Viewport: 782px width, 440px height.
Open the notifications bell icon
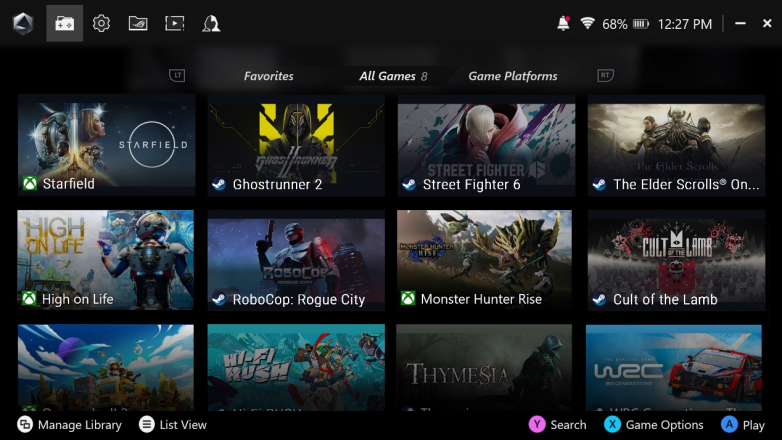point(564,23)
